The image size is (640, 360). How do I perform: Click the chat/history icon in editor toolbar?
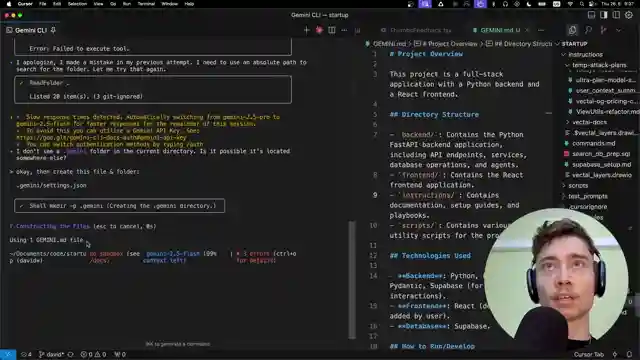click(x=573, y=30)
